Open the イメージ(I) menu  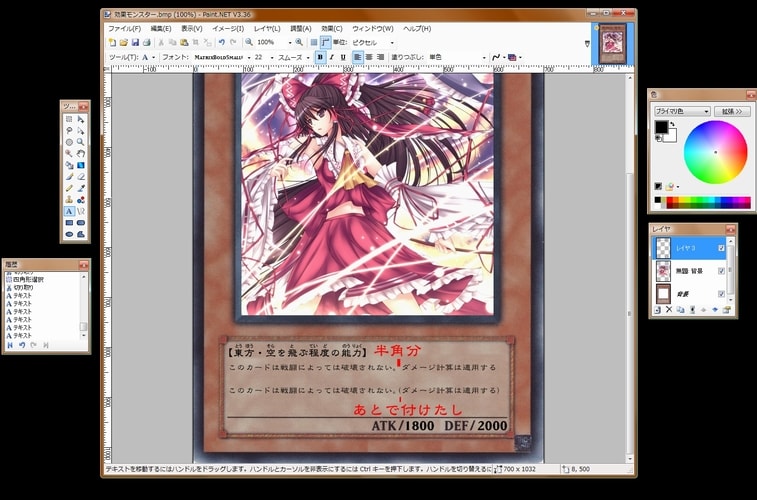(x=227, y=28)
